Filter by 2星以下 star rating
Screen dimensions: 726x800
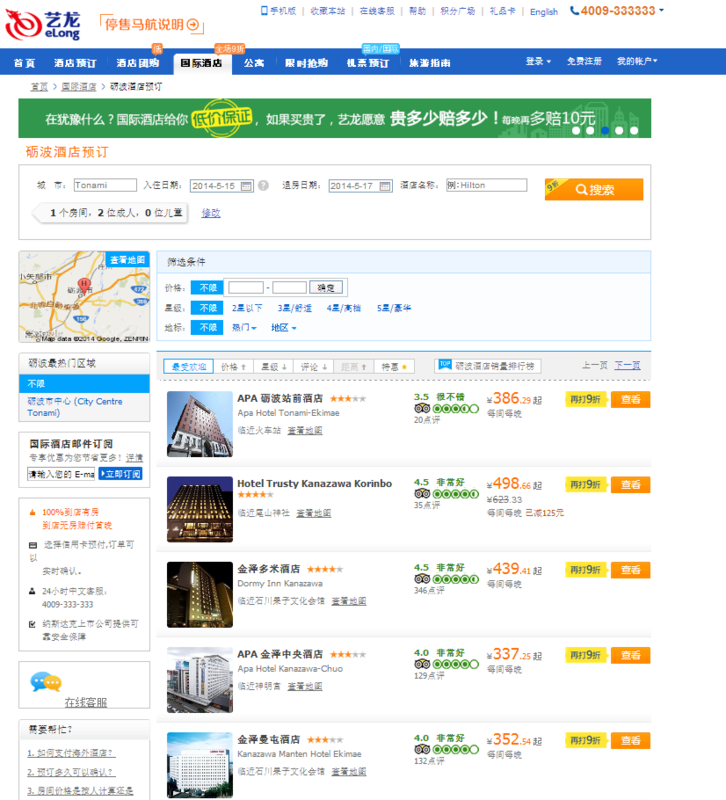pos(247,308)
